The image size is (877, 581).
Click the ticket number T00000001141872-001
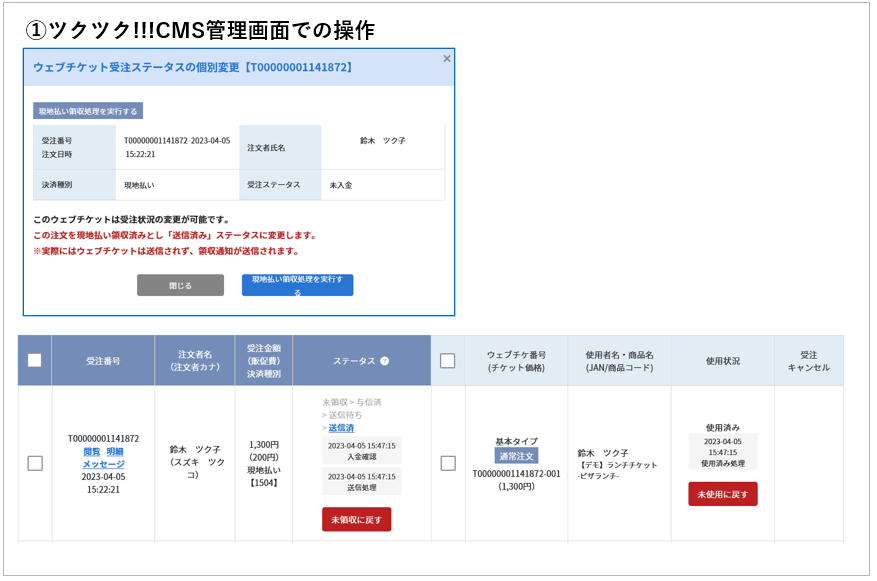coord(516,474)
